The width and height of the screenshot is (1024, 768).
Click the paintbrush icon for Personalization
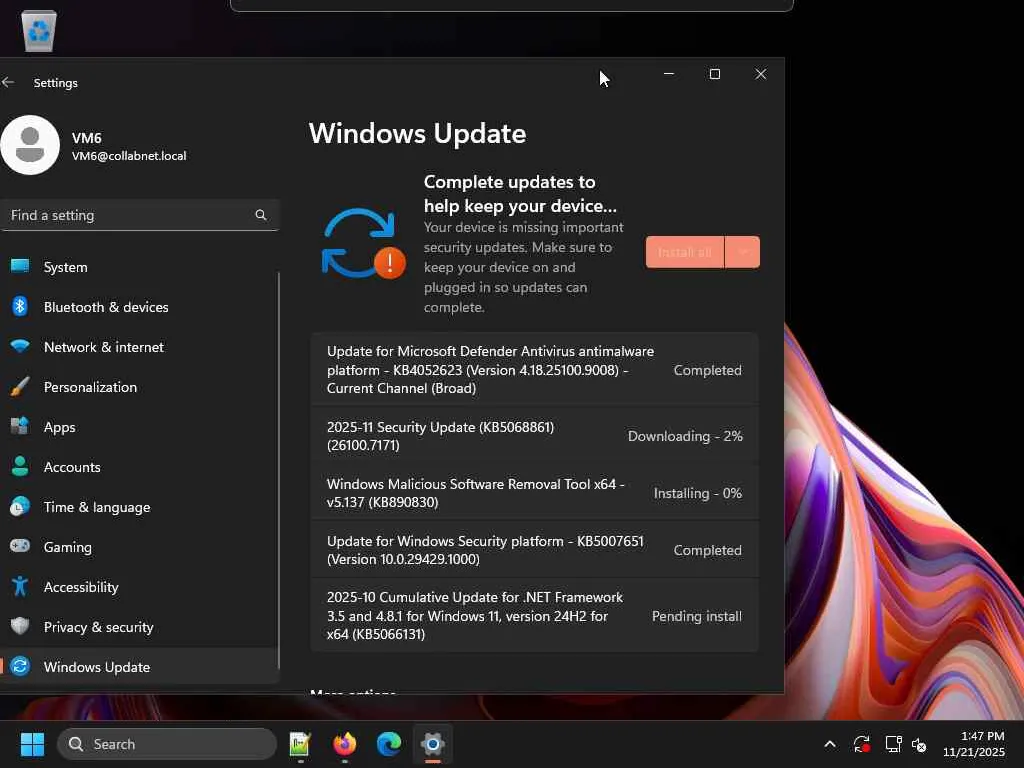pyautogui.click(x=20, y=386)
